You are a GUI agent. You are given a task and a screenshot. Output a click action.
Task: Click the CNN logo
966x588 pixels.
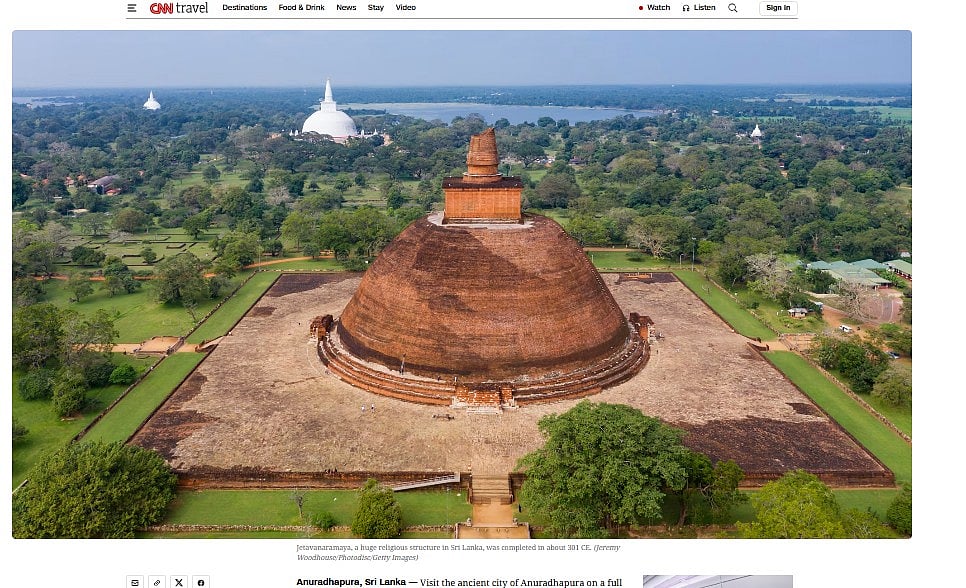pyautogui.click(x=161, y=8)
